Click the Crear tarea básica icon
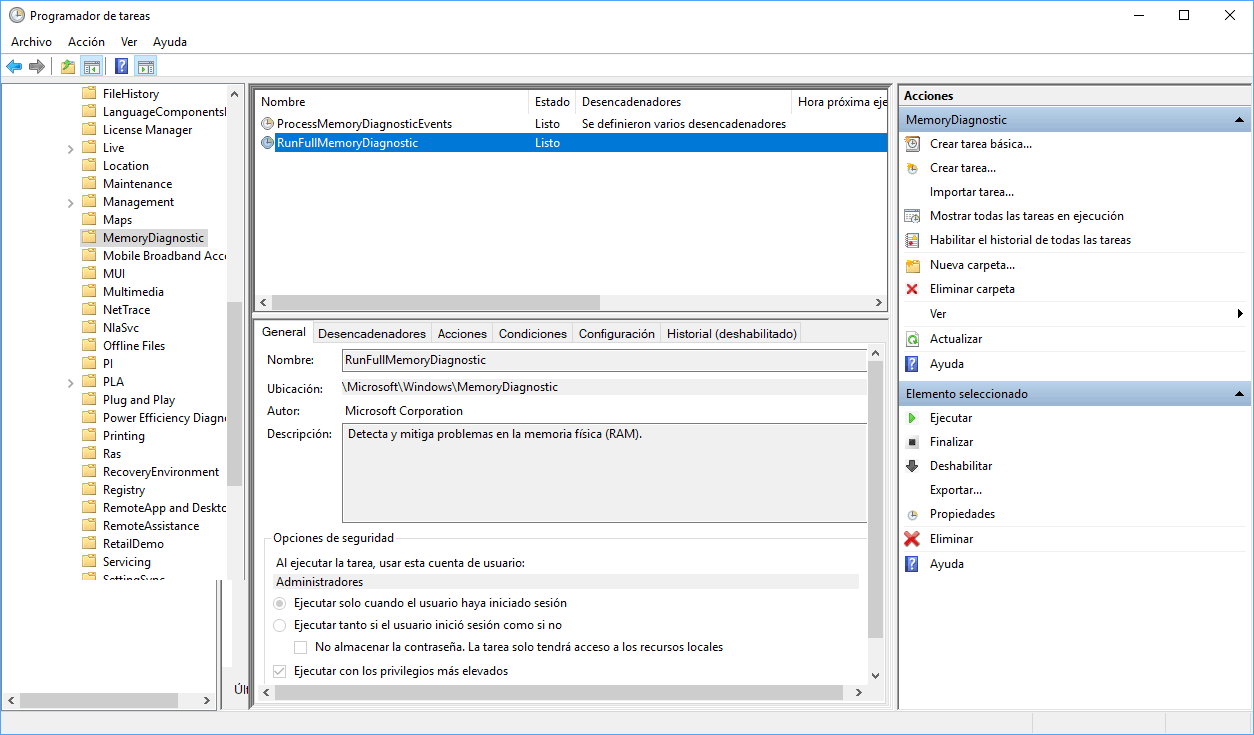The width and height of the screenshot is (1254, 735). pos(912,144)
